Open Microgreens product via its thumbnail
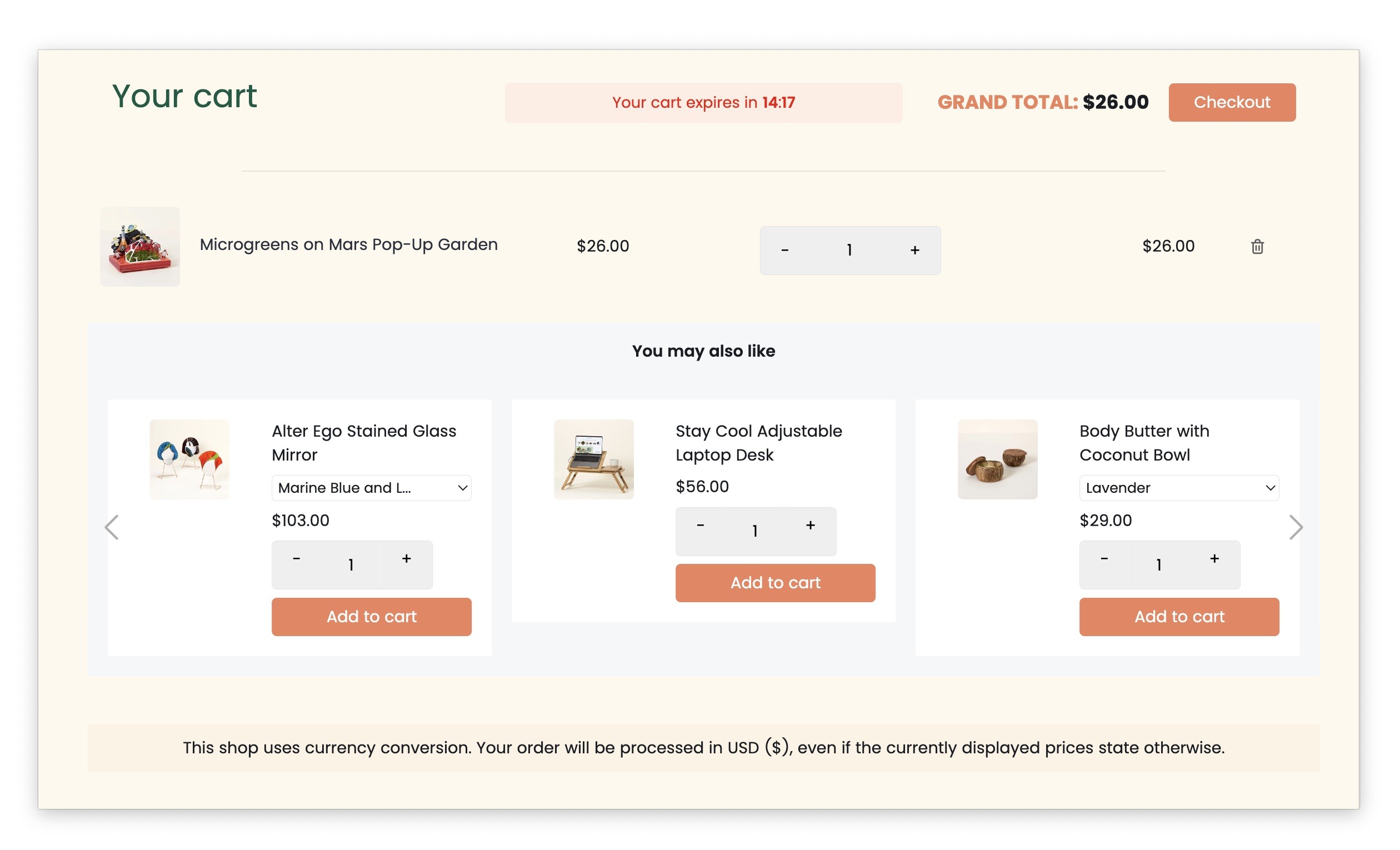1400x850 pixels. pos(140,246)
